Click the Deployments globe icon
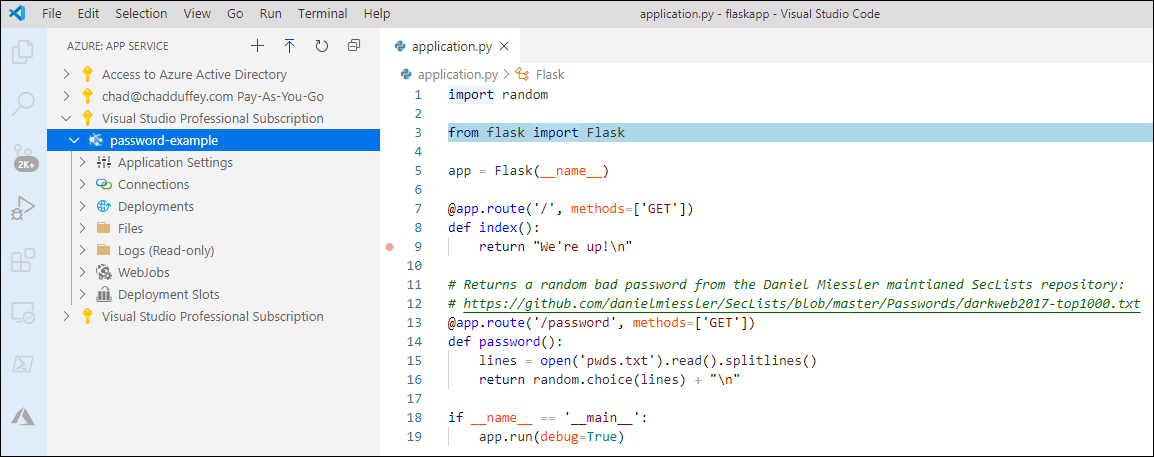This screenshot has height=457, width=1154. pyautogui.click(x=104, y=207)
